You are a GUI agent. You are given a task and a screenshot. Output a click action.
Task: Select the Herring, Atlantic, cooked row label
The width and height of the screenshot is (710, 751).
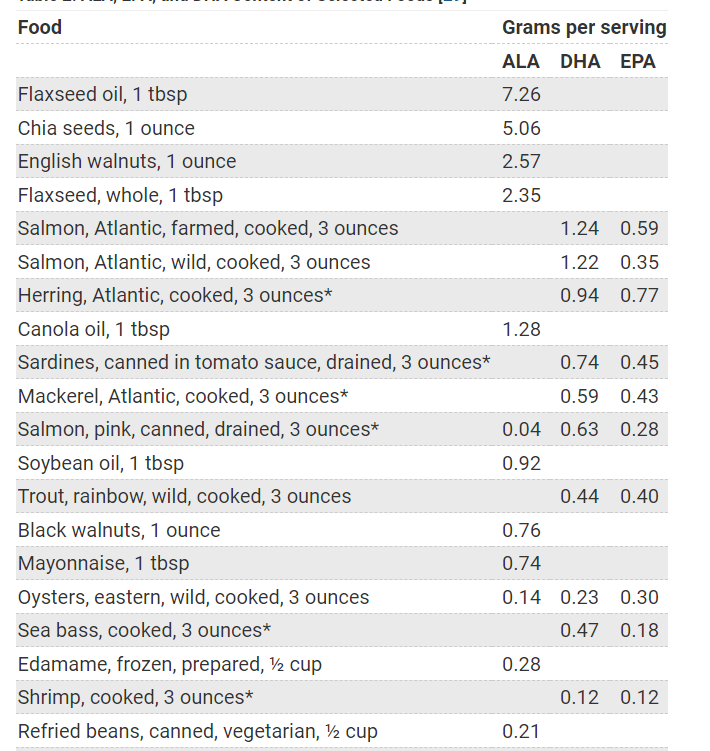tap(174, 296)
